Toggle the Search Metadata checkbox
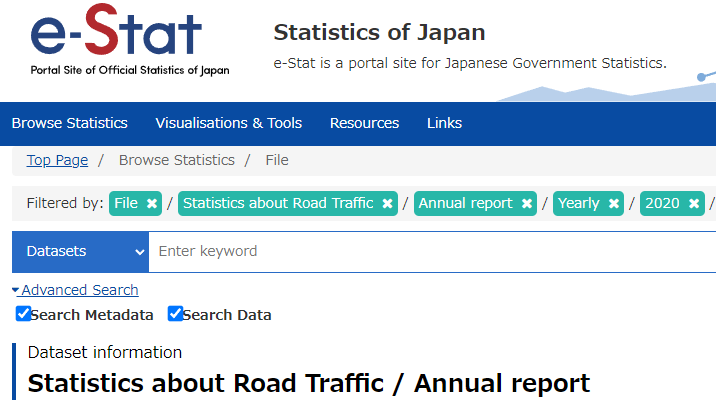This screenshot has width=716, height=407. 23,314
